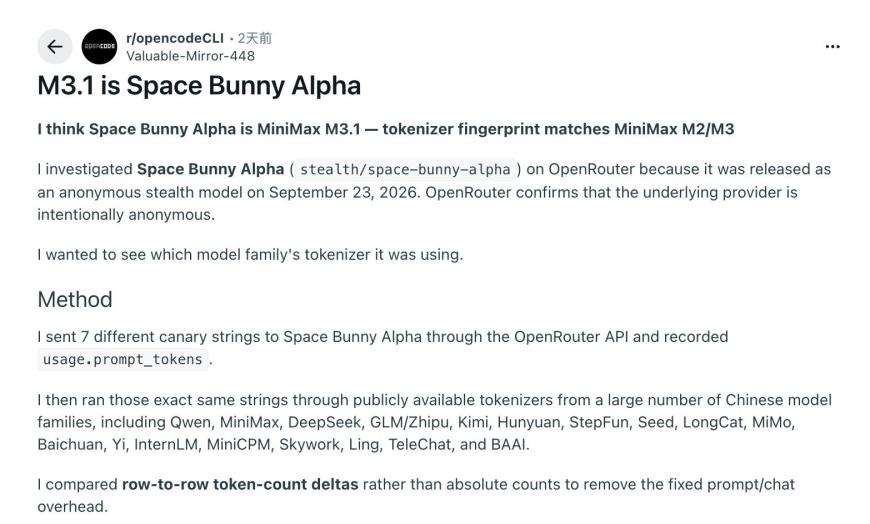Viewport: 870px width, 524px height.
Task: Click the bold Space Bunny Alpha text in paragraph
Action: (x=210, y=169)
